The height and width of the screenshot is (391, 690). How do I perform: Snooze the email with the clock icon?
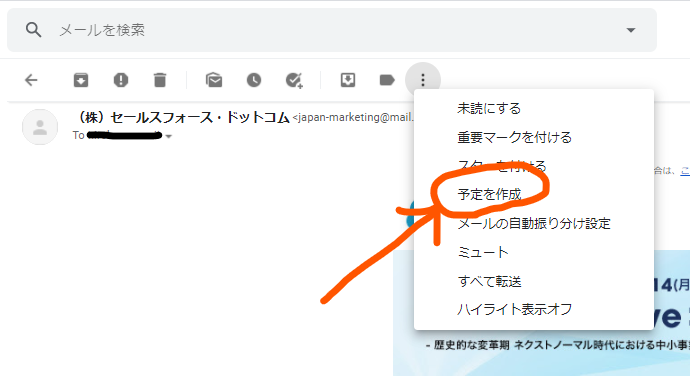pos(254,80)
